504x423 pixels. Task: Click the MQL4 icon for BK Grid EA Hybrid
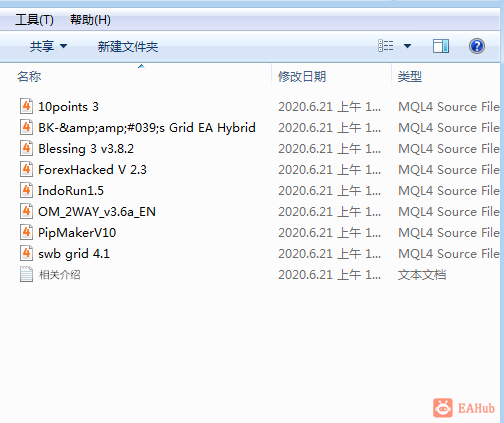click(26, 128)
